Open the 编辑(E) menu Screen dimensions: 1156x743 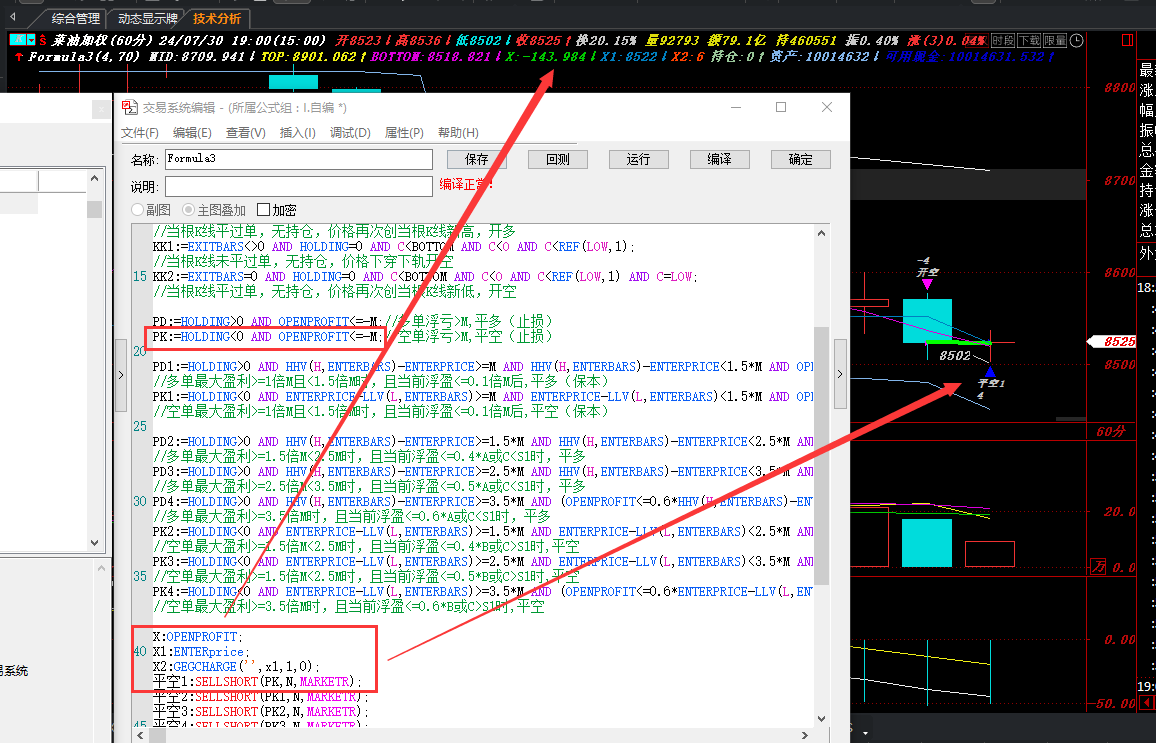pyautogui.click(x=192, y=133)
